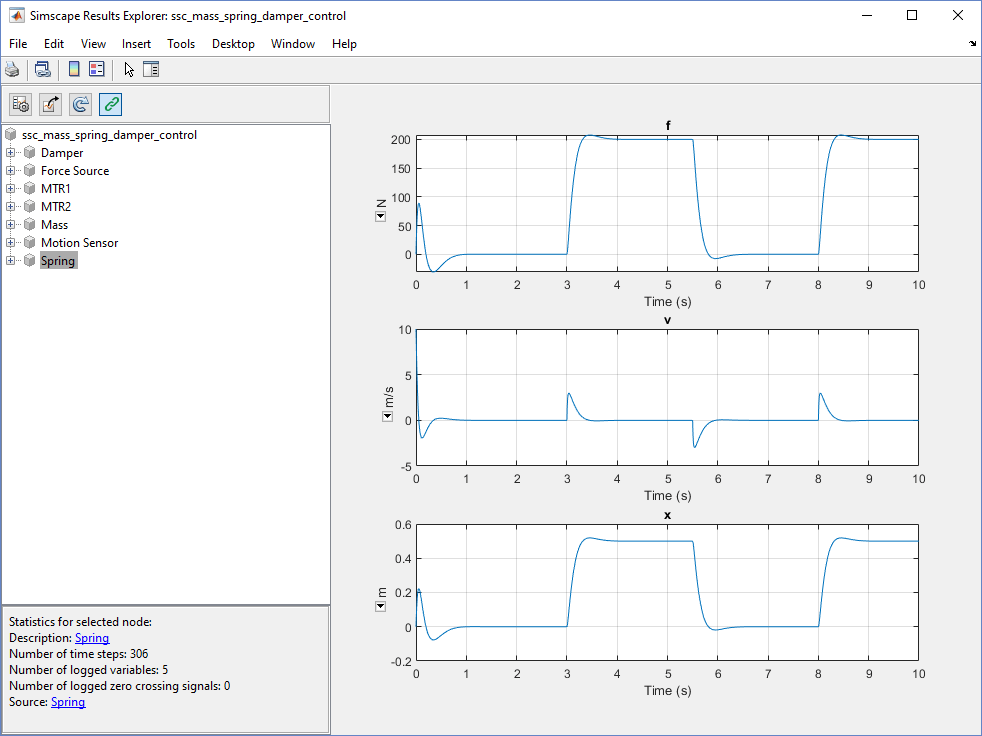Click the Spring node cube icon
This screenshot has width=982, height=736.
click(x=29, y=261)
